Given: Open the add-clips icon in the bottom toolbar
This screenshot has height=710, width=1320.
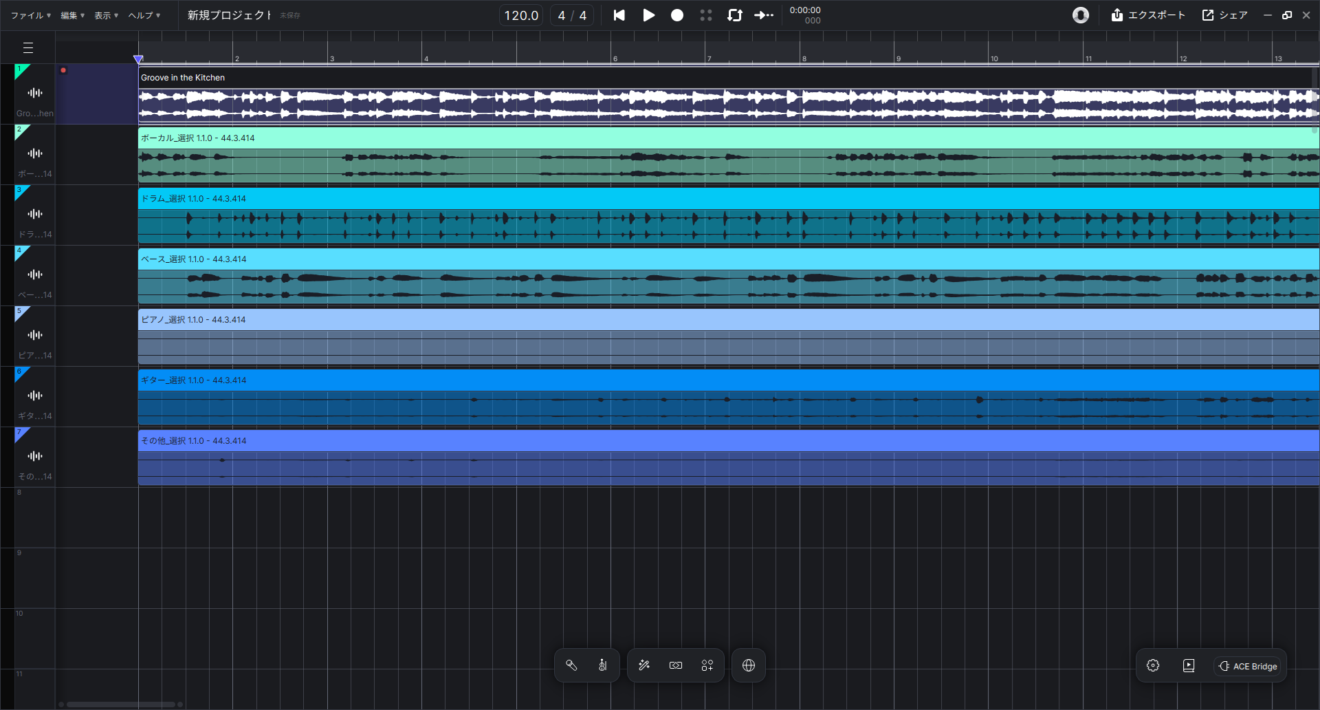Looking at the screenshot, I should pyautogui.click(x=707, y=665).
